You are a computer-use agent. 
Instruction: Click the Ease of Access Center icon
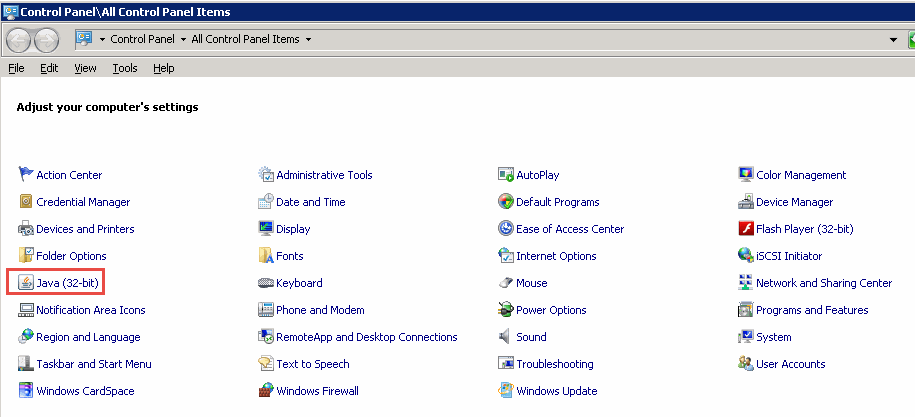[x=506, y=229]
